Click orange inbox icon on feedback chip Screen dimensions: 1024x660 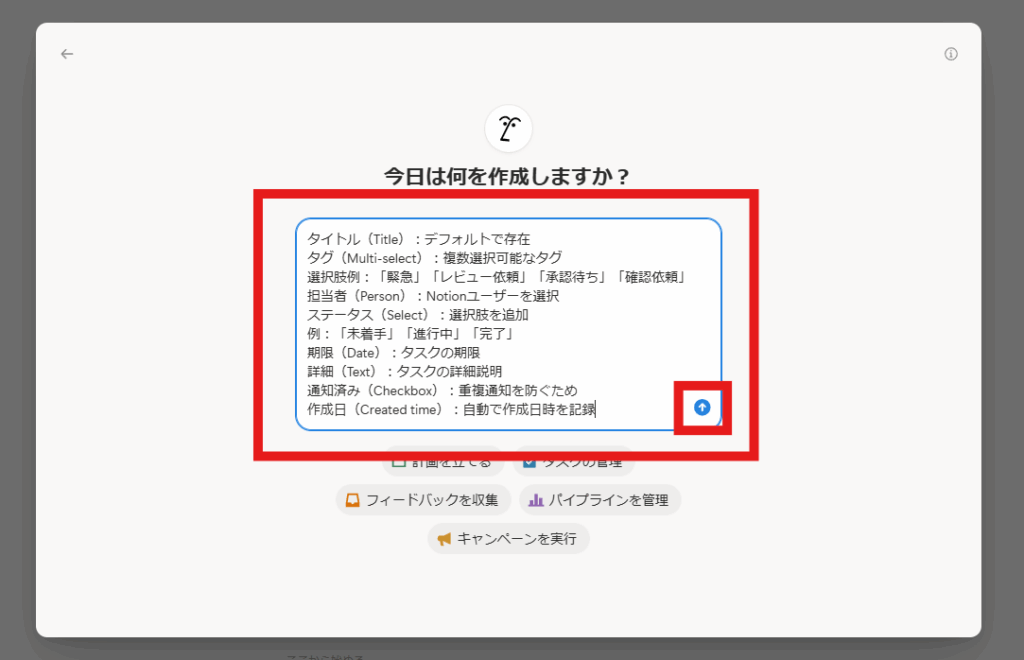[352, 500]
